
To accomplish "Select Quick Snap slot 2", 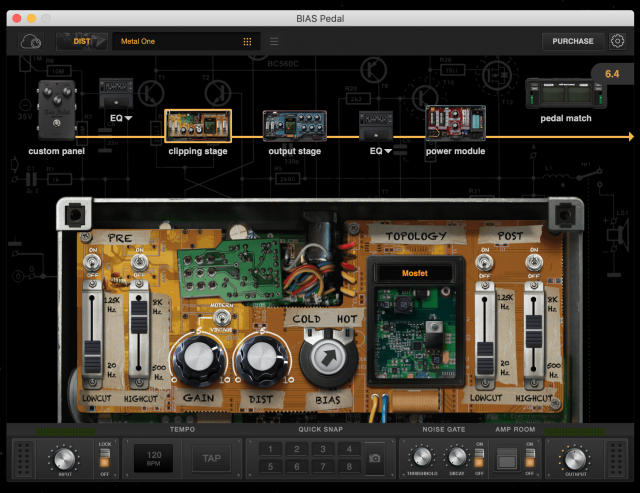I will tap(297, 449).
